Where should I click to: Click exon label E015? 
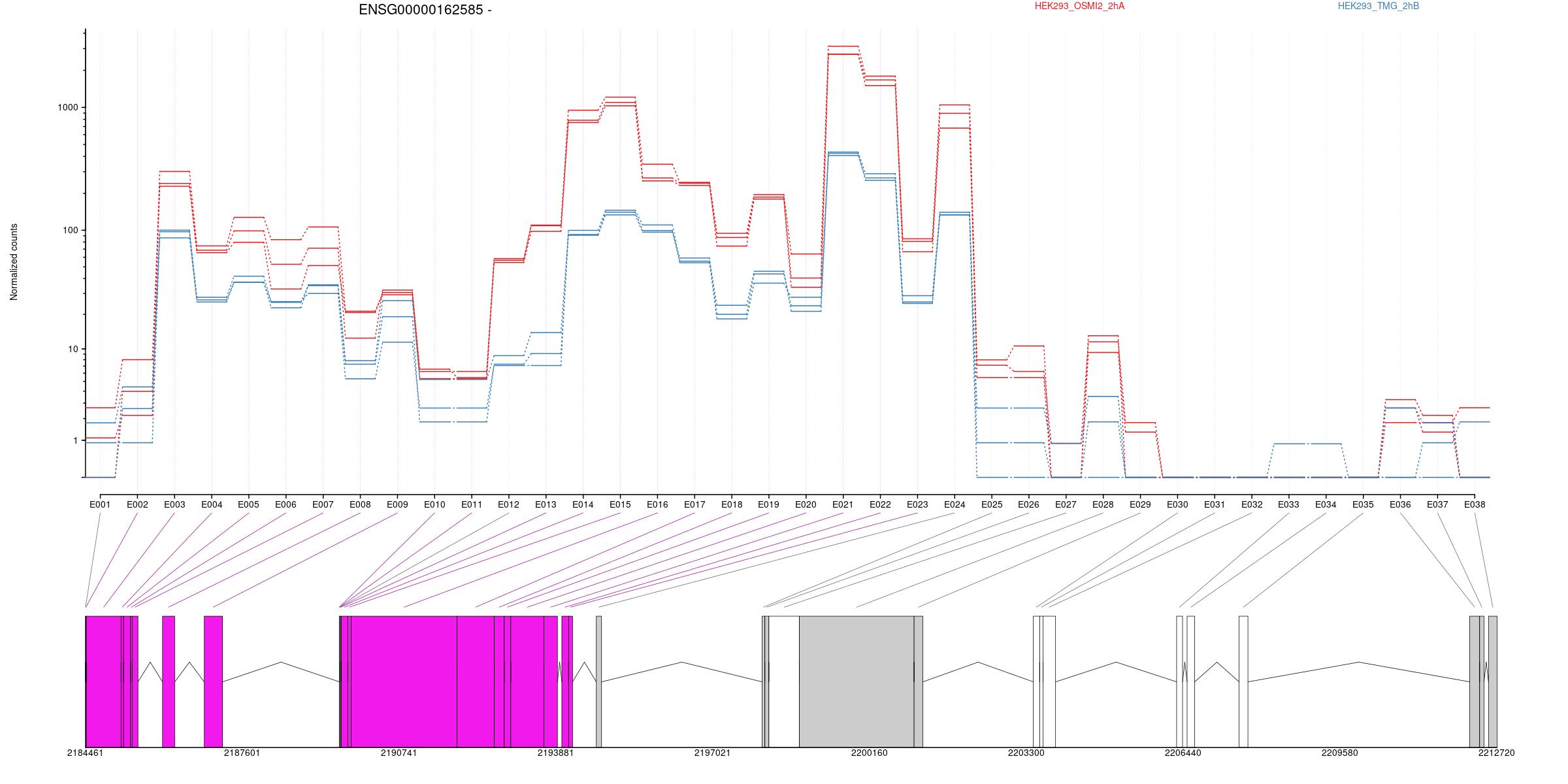pos(620,504)
